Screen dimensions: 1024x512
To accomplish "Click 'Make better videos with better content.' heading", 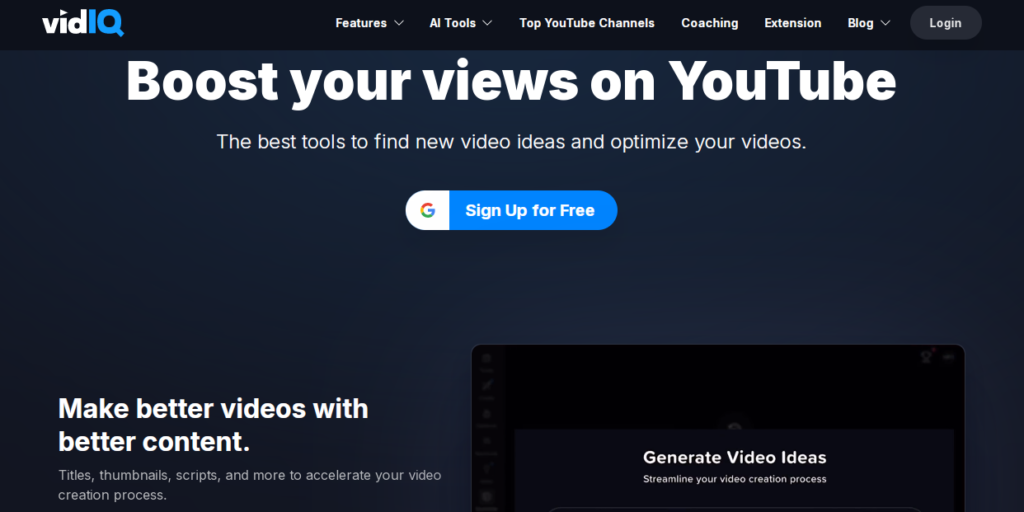I will (x=214, y=425).
